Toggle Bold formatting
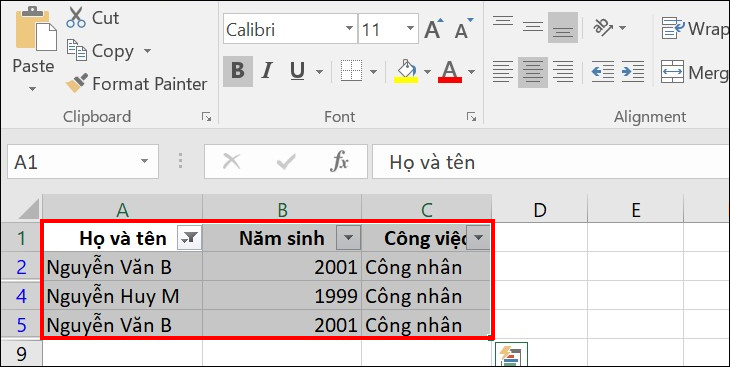 238,71
